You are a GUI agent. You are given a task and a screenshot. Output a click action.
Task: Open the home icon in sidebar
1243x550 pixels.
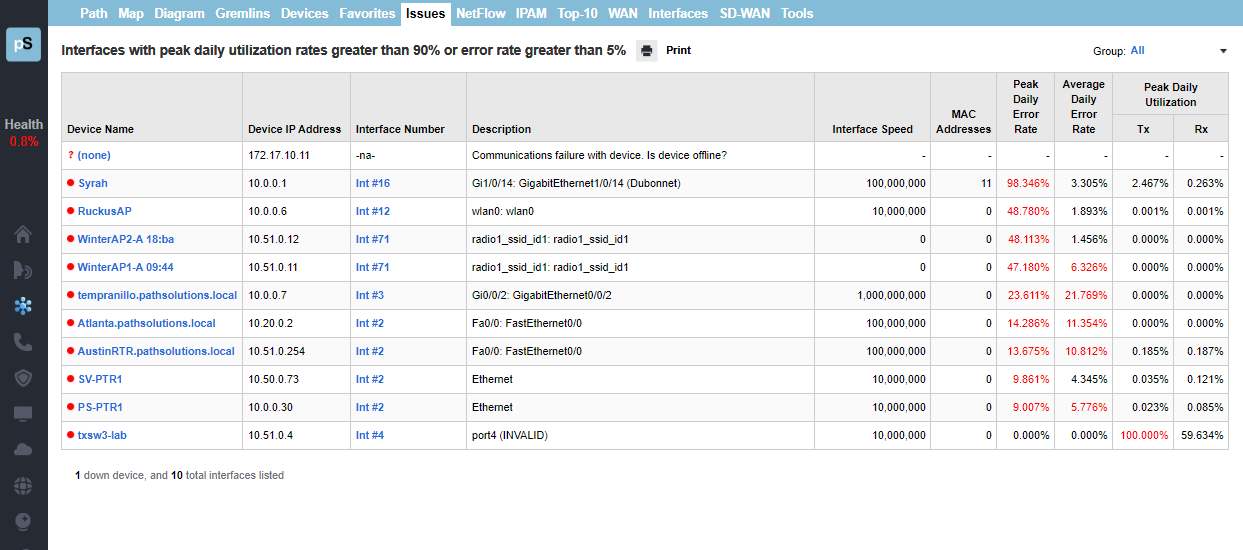point(23,235)
